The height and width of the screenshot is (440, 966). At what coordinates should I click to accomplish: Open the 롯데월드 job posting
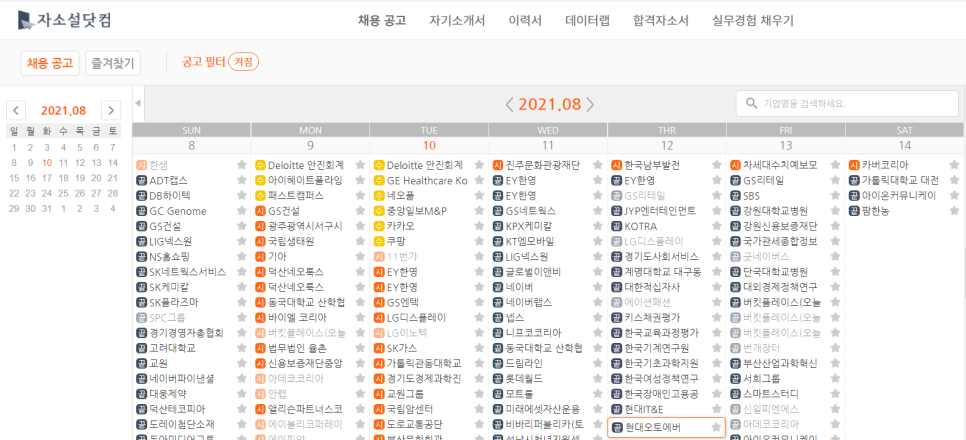tap(524, 378)
